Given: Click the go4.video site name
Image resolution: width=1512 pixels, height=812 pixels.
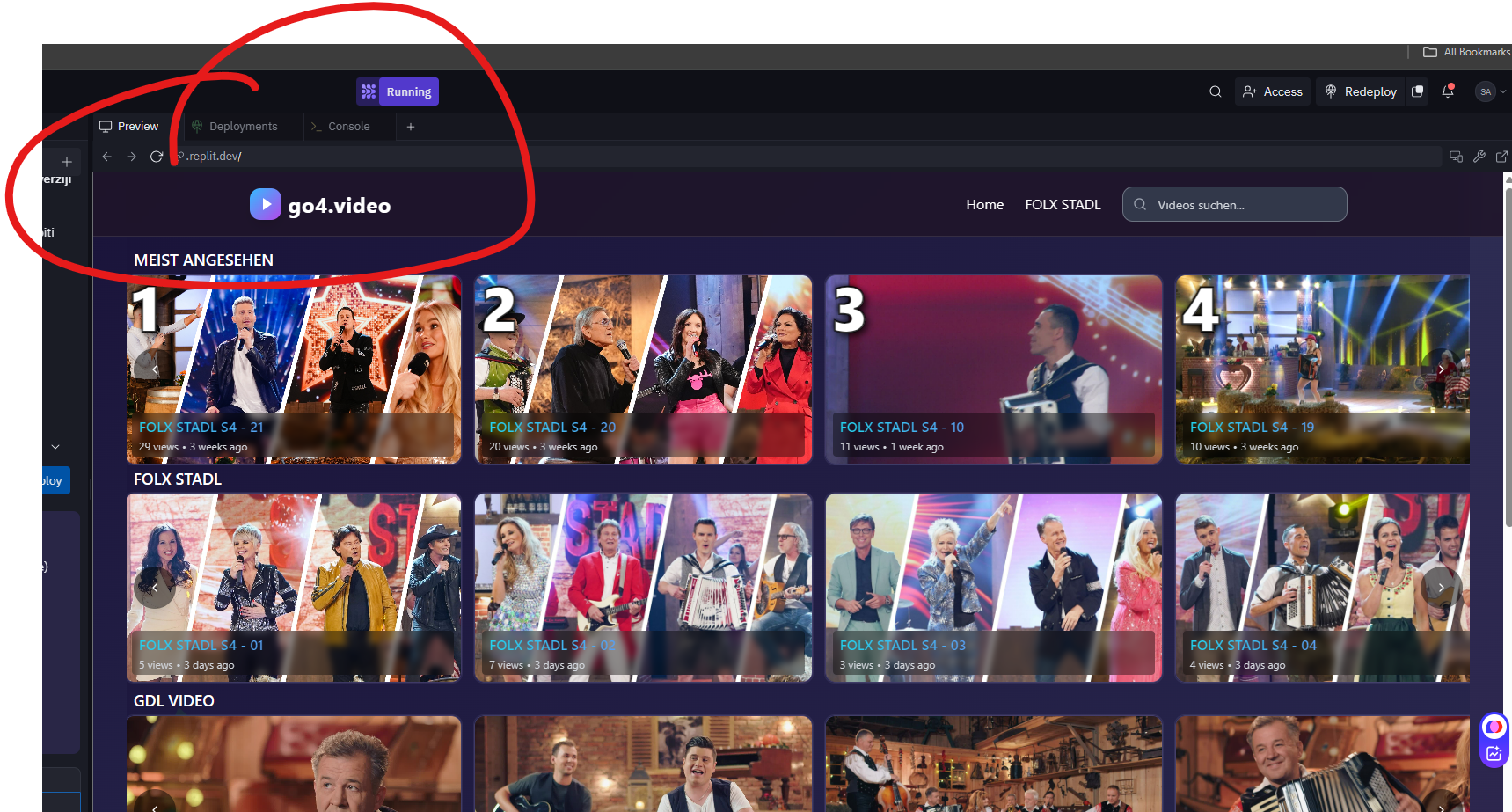Looking at the screenshot, I should click(340, 206).
